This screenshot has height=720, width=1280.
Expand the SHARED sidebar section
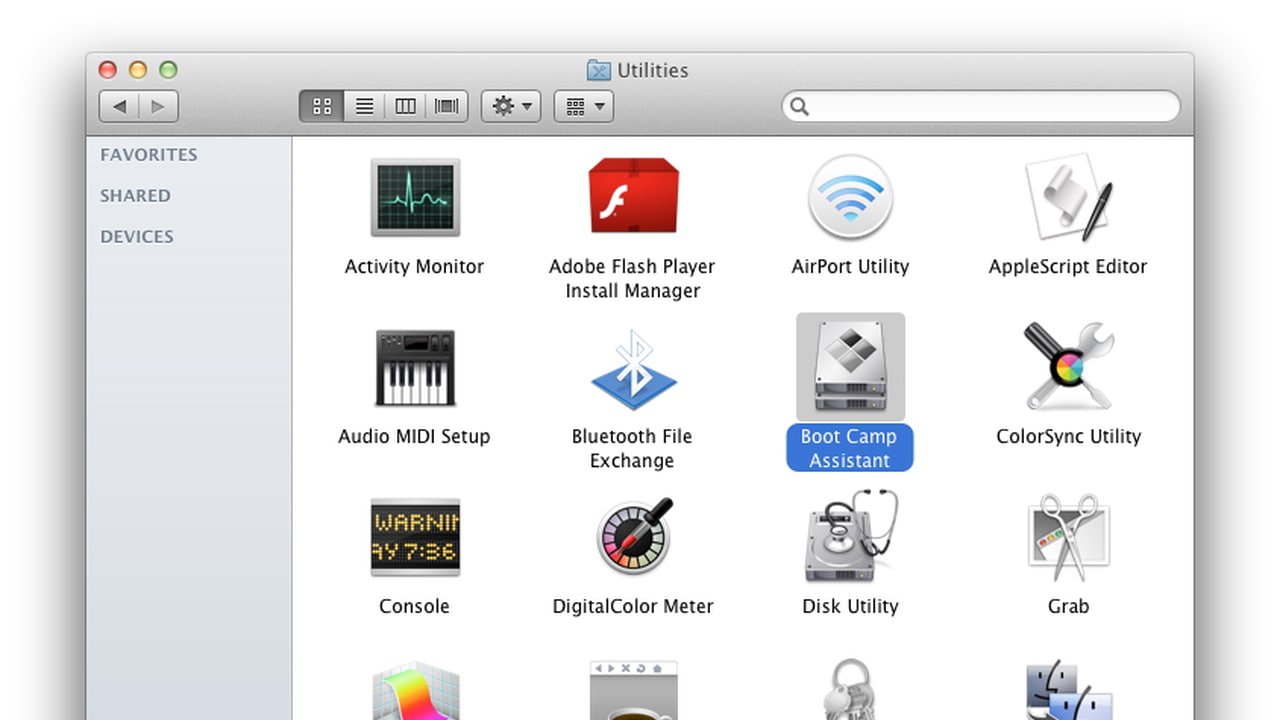coord(135,196)
